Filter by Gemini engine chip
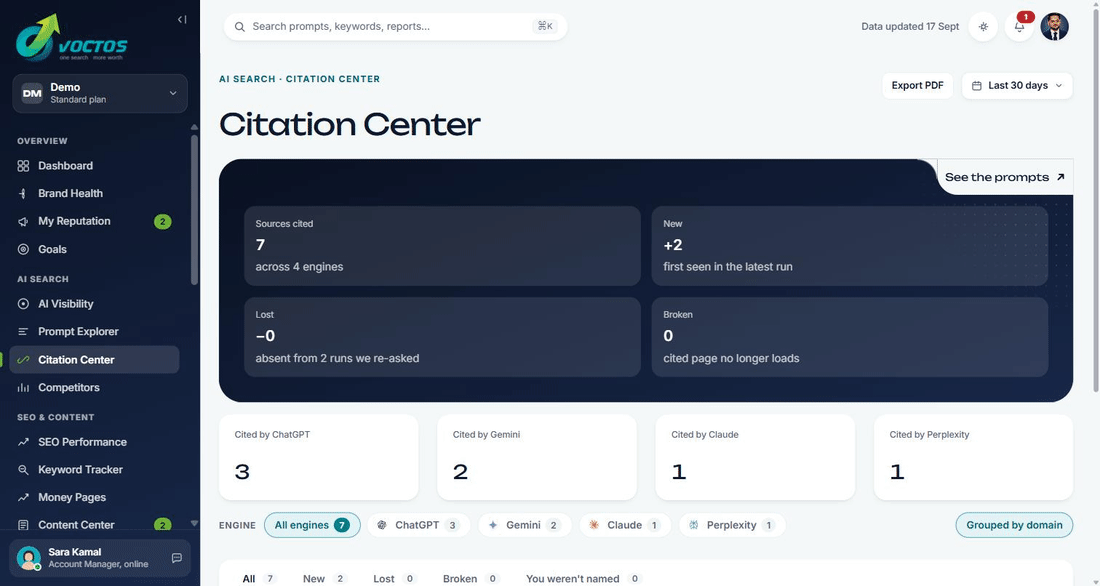 pos(525,525)
